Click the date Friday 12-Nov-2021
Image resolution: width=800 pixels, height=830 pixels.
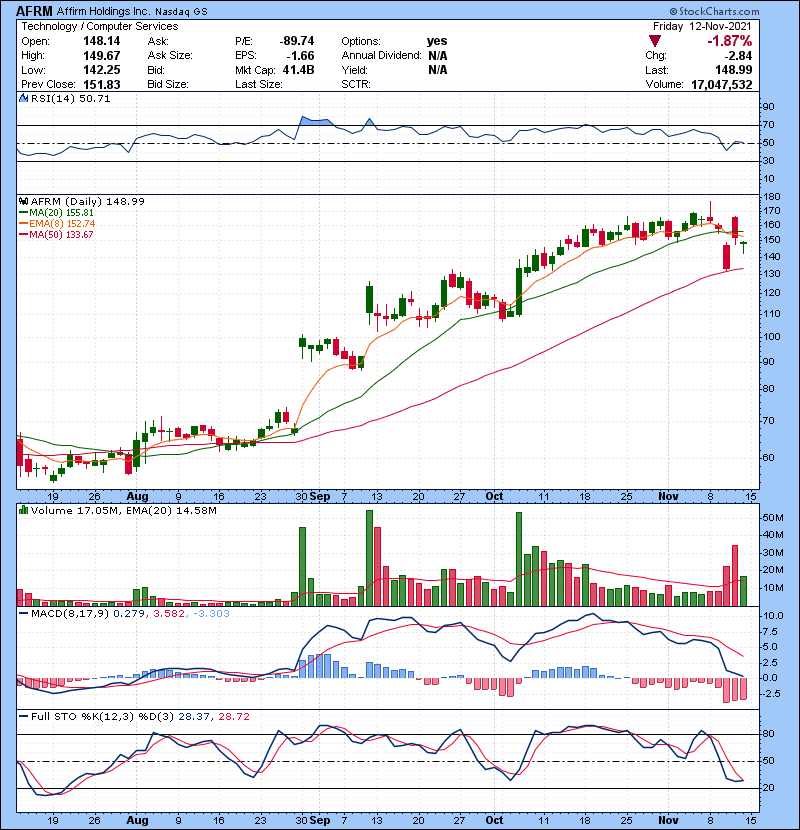(702, 26)
